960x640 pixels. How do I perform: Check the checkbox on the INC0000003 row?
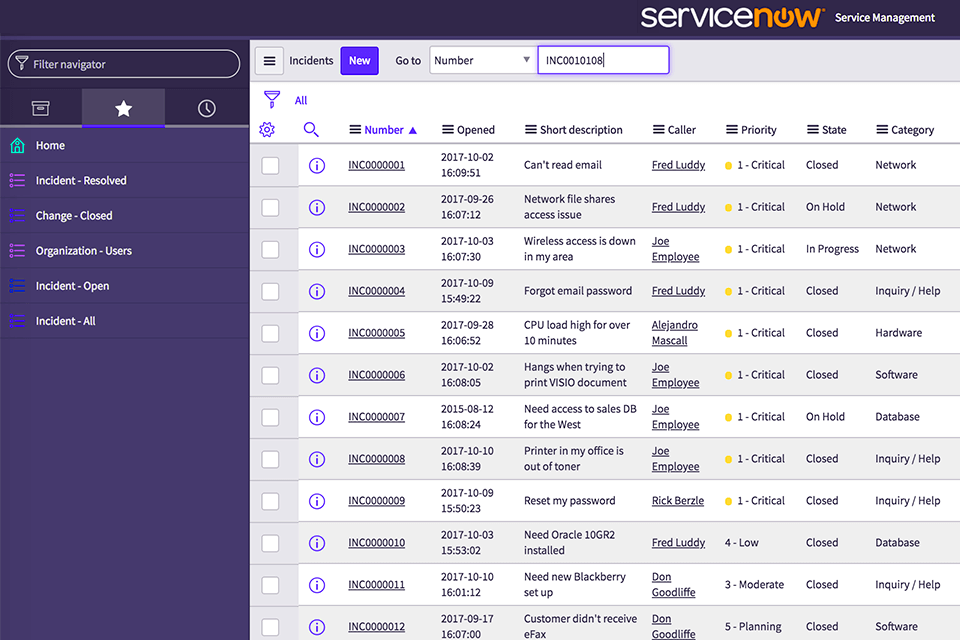[269, 249]
